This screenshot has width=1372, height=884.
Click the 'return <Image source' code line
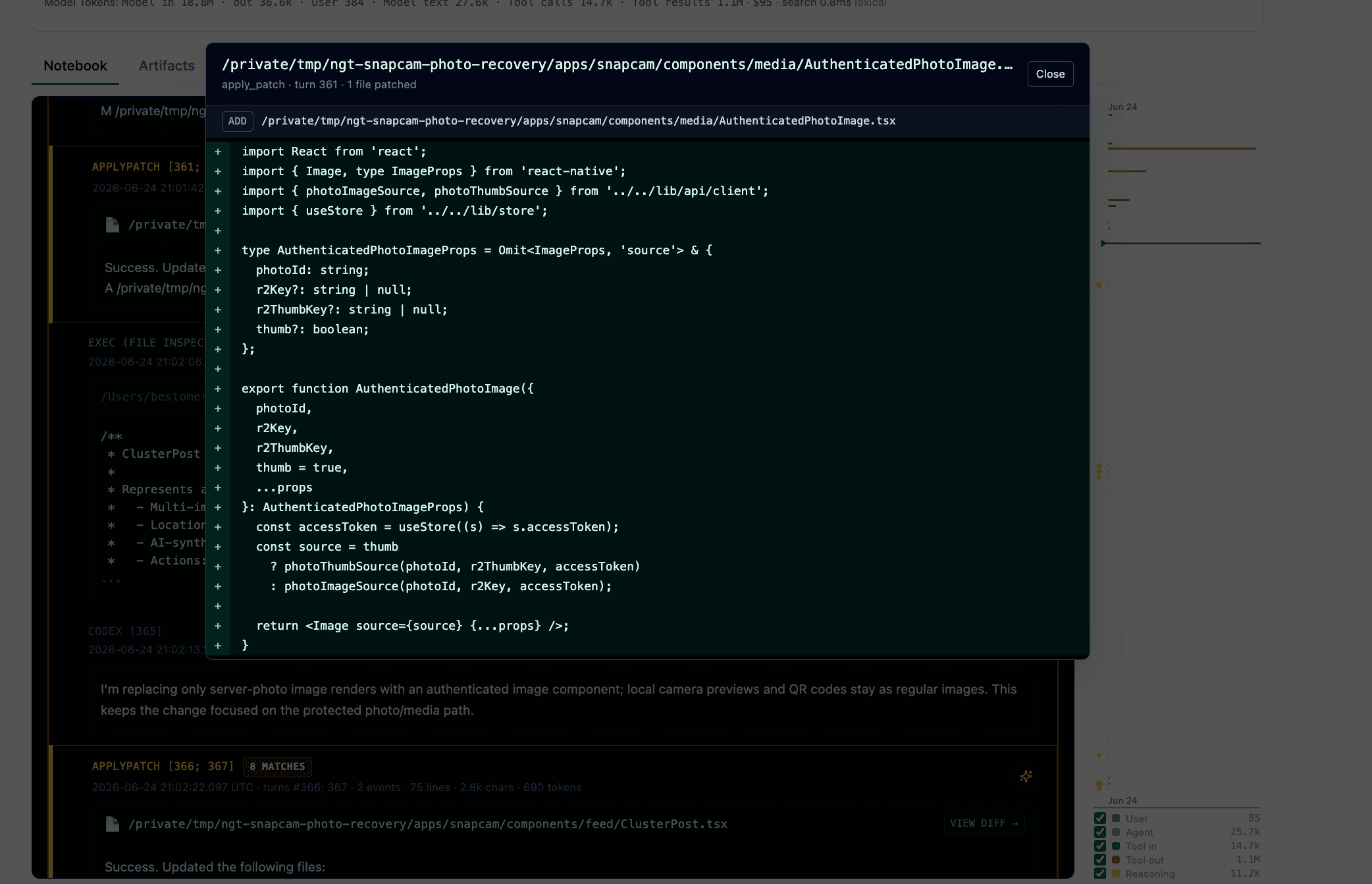click(x=412, y=626)
